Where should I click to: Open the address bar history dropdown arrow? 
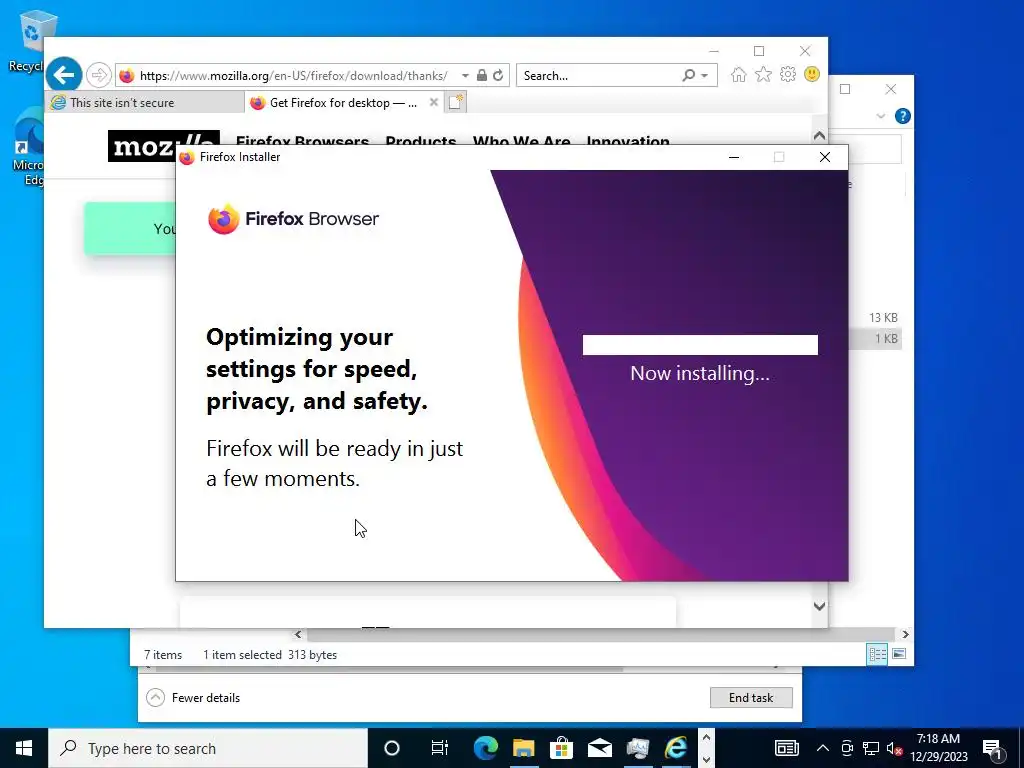(x=465, y=76)
